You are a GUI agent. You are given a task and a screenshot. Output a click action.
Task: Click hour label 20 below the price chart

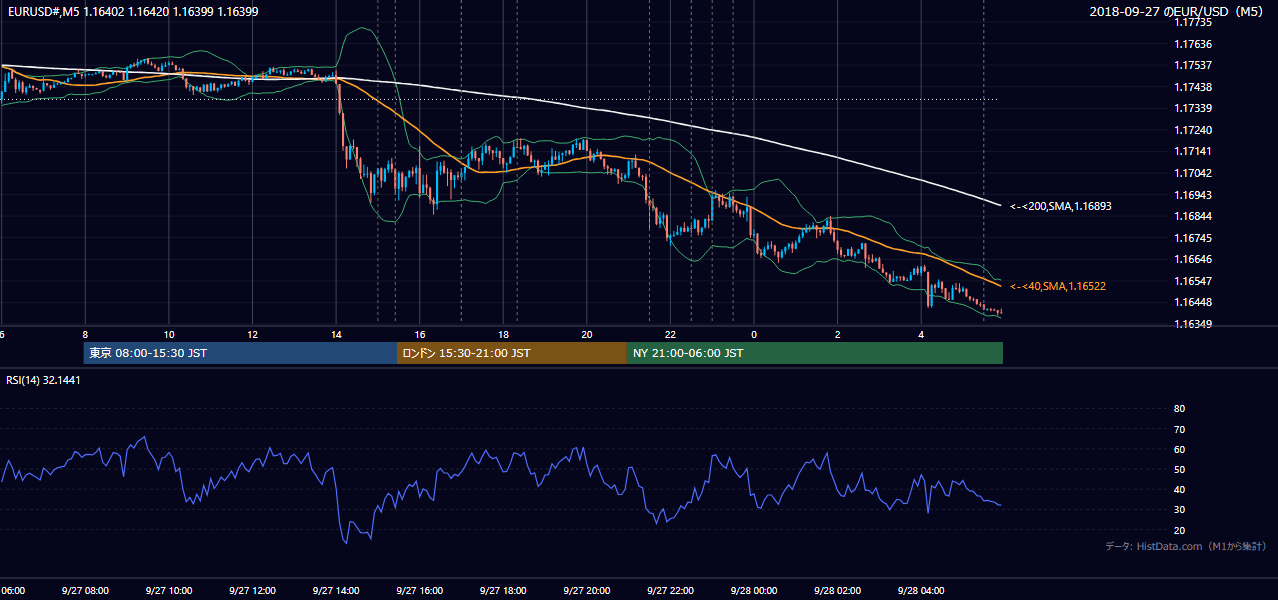[x=587, y=334]
